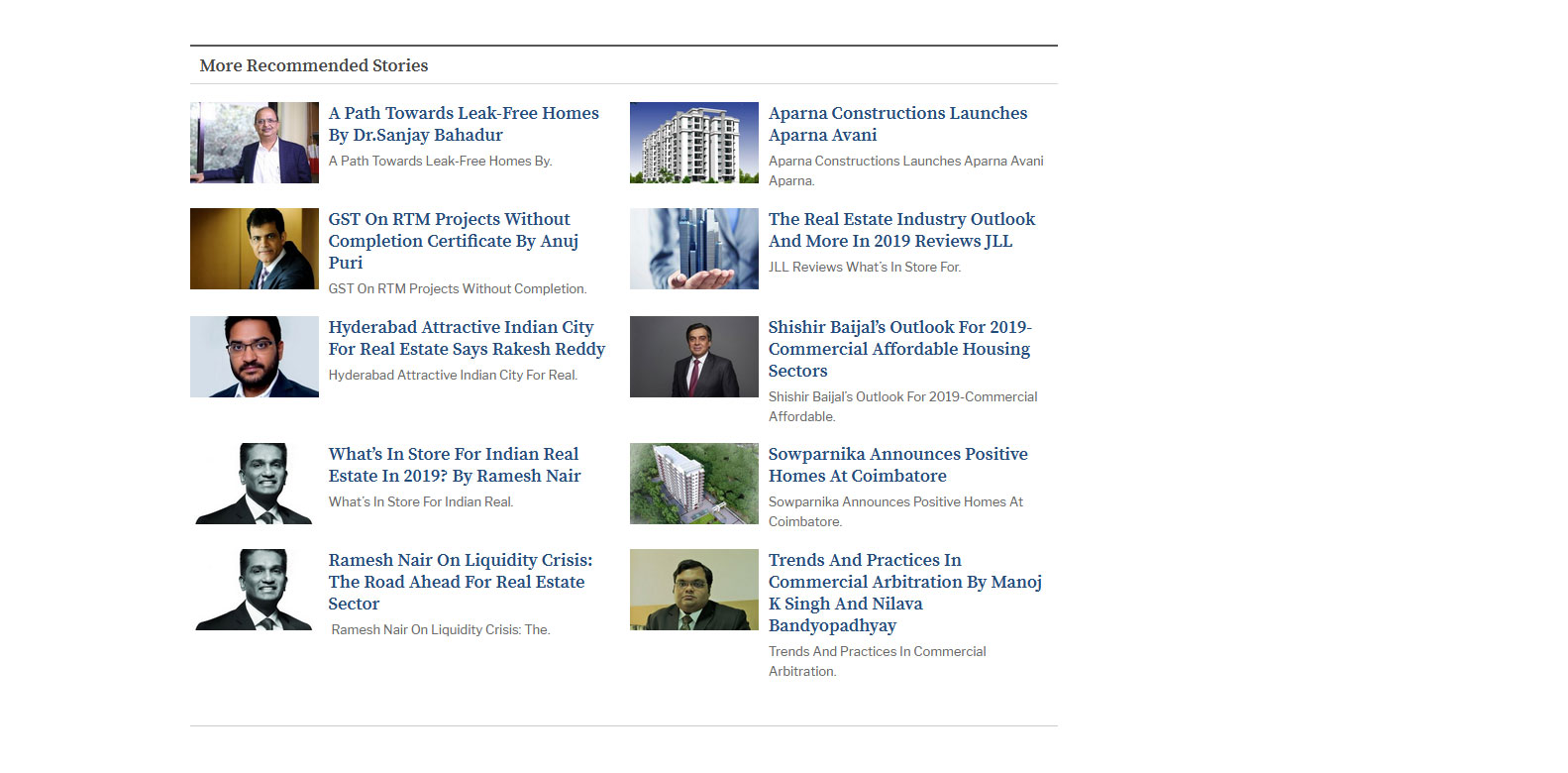Click Dr. Sanjay Bahadur photo thumbnail
This screenshot has width=1568, height=773.
pos(255,143)
